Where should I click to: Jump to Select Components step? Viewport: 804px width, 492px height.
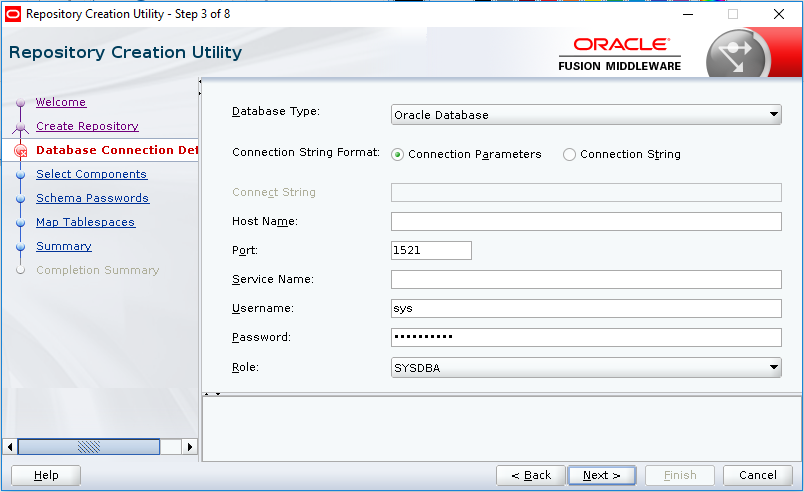point(91,174)
